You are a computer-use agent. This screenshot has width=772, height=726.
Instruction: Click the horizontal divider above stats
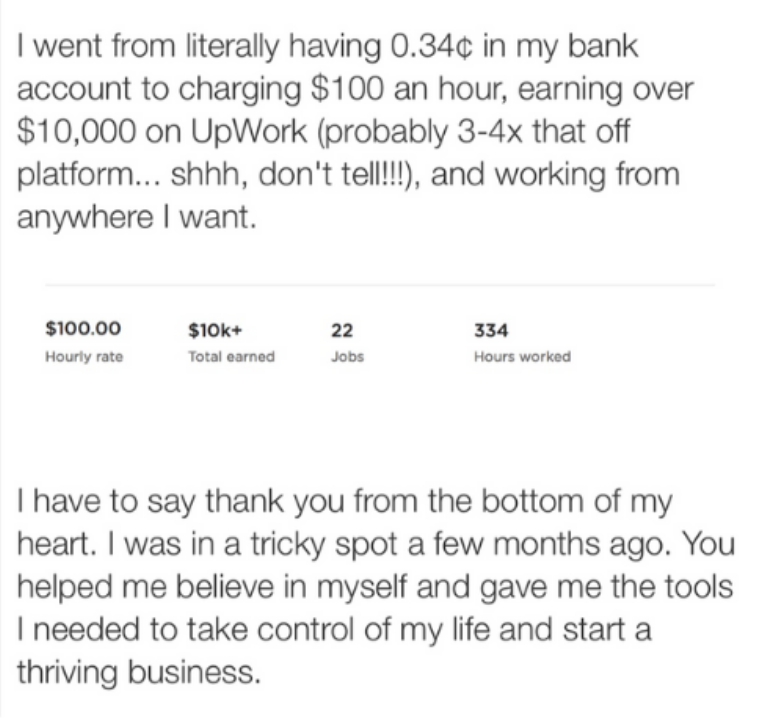[x=380, y=284]
